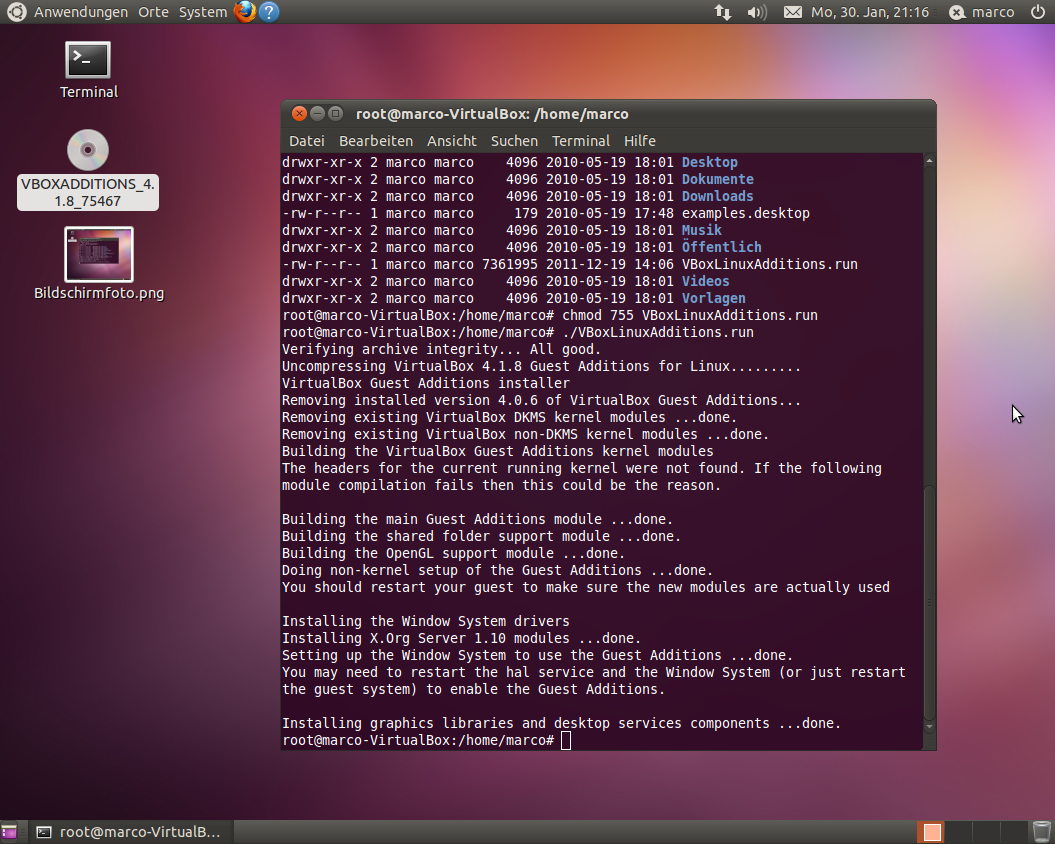Select root@marco-VirtualB... taskbar window button
The height and width of the screenshot is (844, 1055).
[129, 832]
